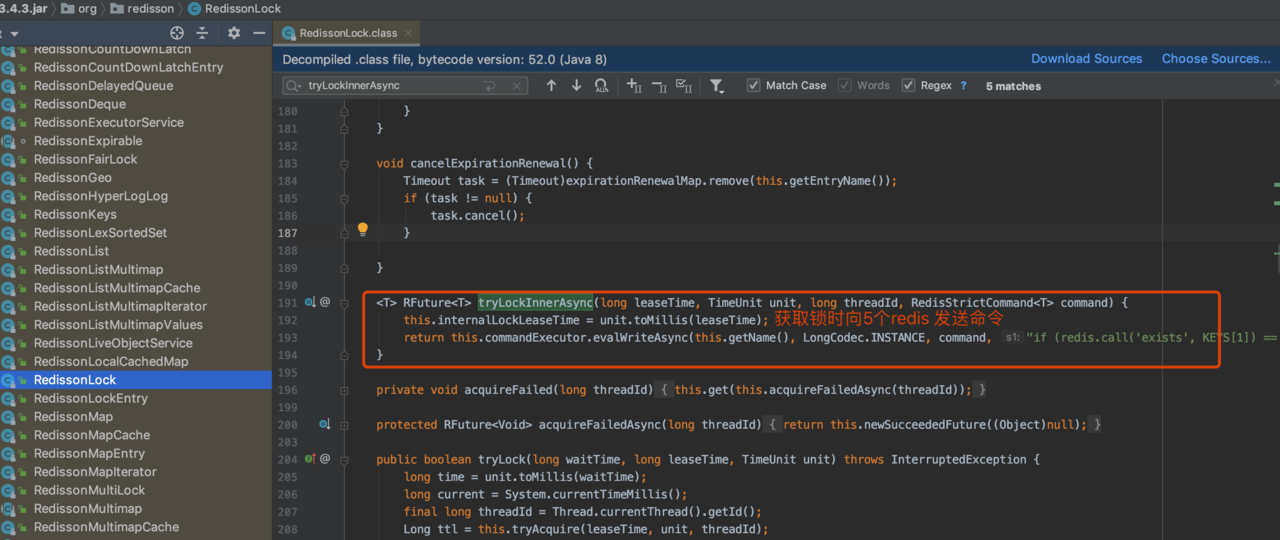Click the collapse all icon in project panel
This screenshot has height=540, width=1280.
tap(203, 33)
